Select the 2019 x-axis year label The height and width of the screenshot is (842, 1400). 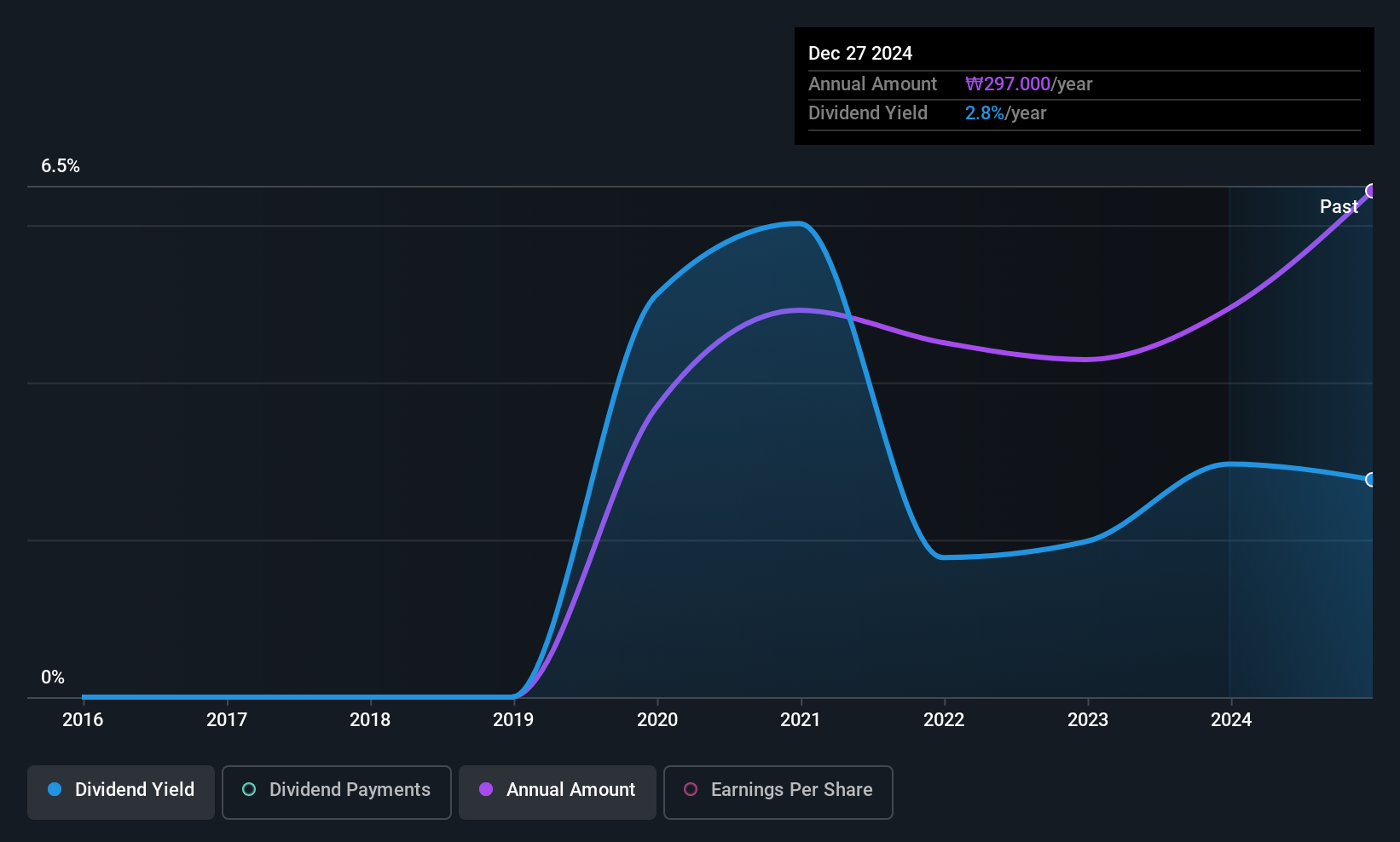pyautogui.click(x=513, y=720)
